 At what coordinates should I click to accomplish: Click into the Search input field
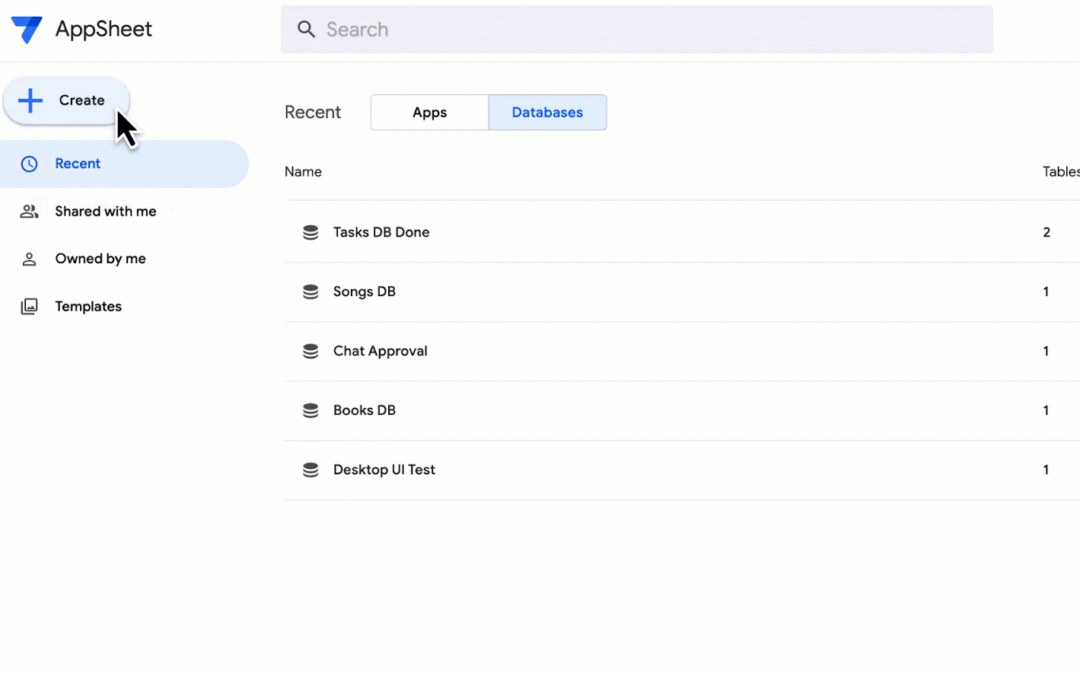click(636, 30)
